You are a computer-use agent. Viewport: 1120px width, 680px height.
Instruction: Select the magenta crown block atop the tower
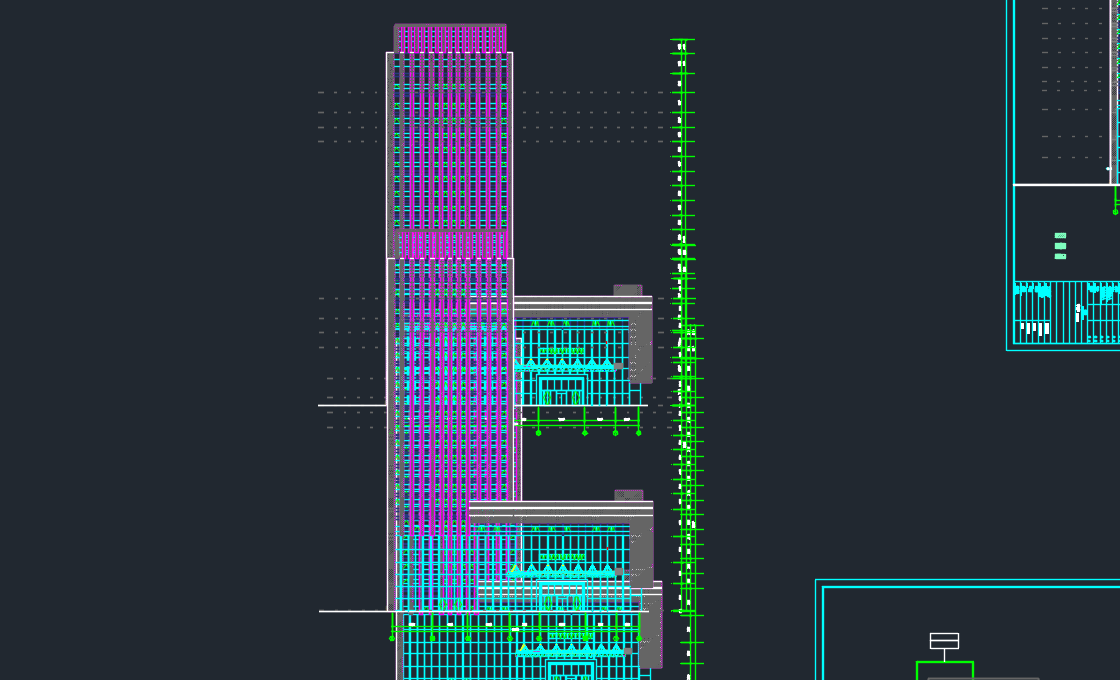tap(450, 39)
